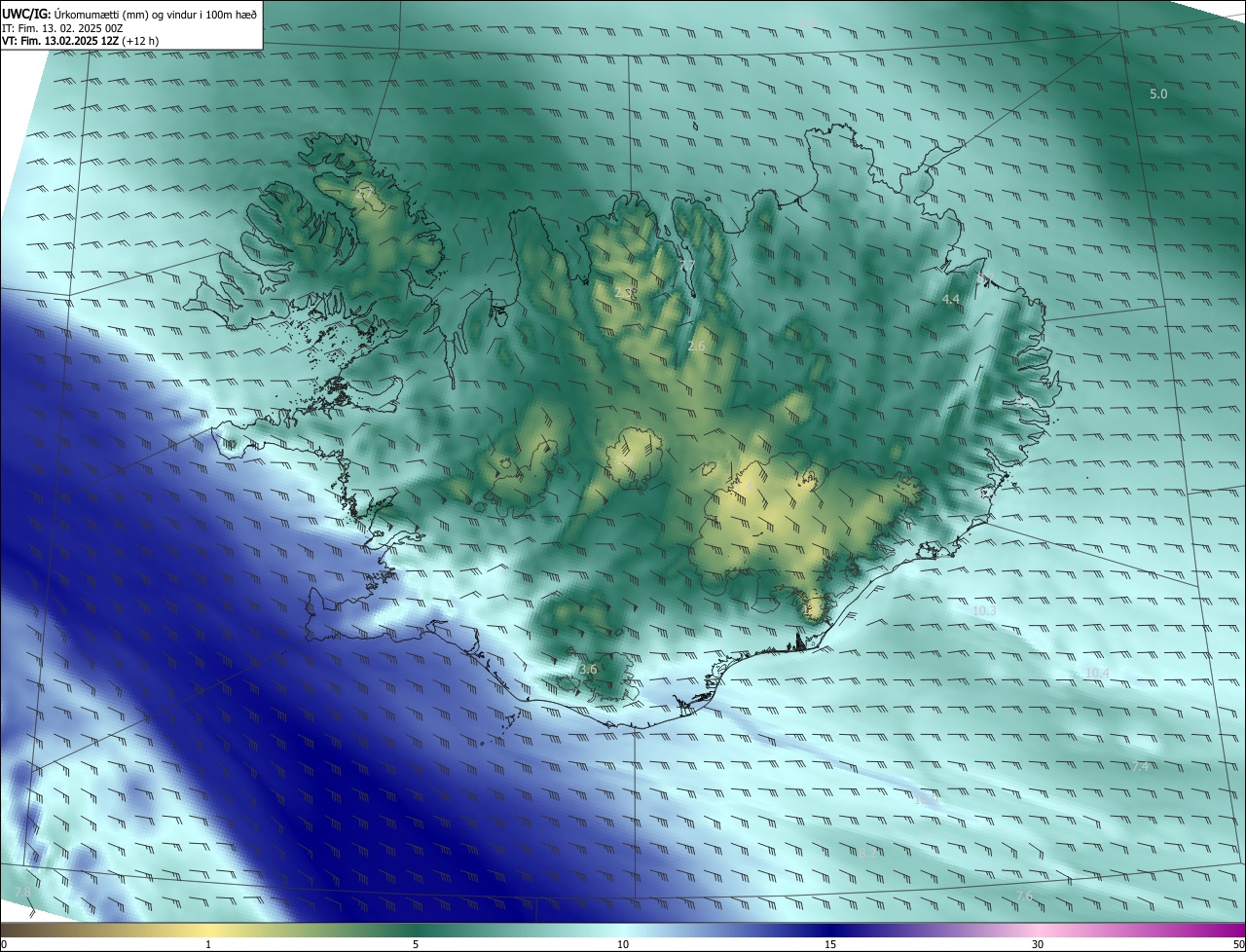Image resolution: width=1246 pixels, height=952 pixels.
Task: Click the 7.7 value label on the map
Action: coord(687,265)
